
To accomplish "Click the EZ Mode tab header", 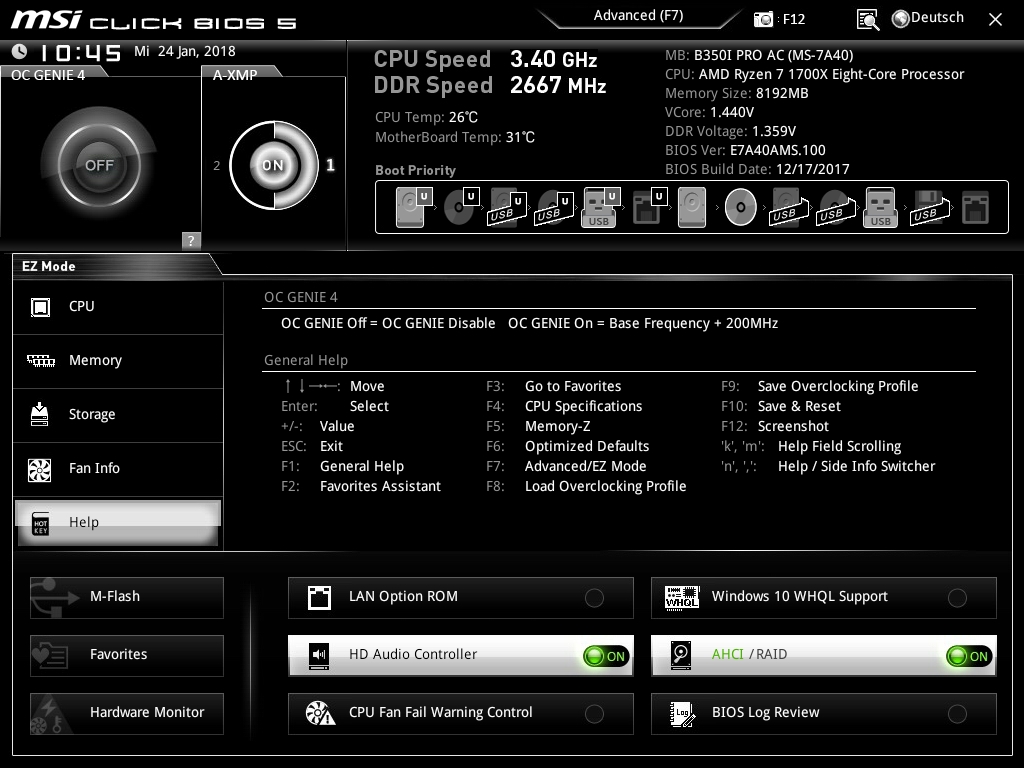I will [x=49, y=266].
